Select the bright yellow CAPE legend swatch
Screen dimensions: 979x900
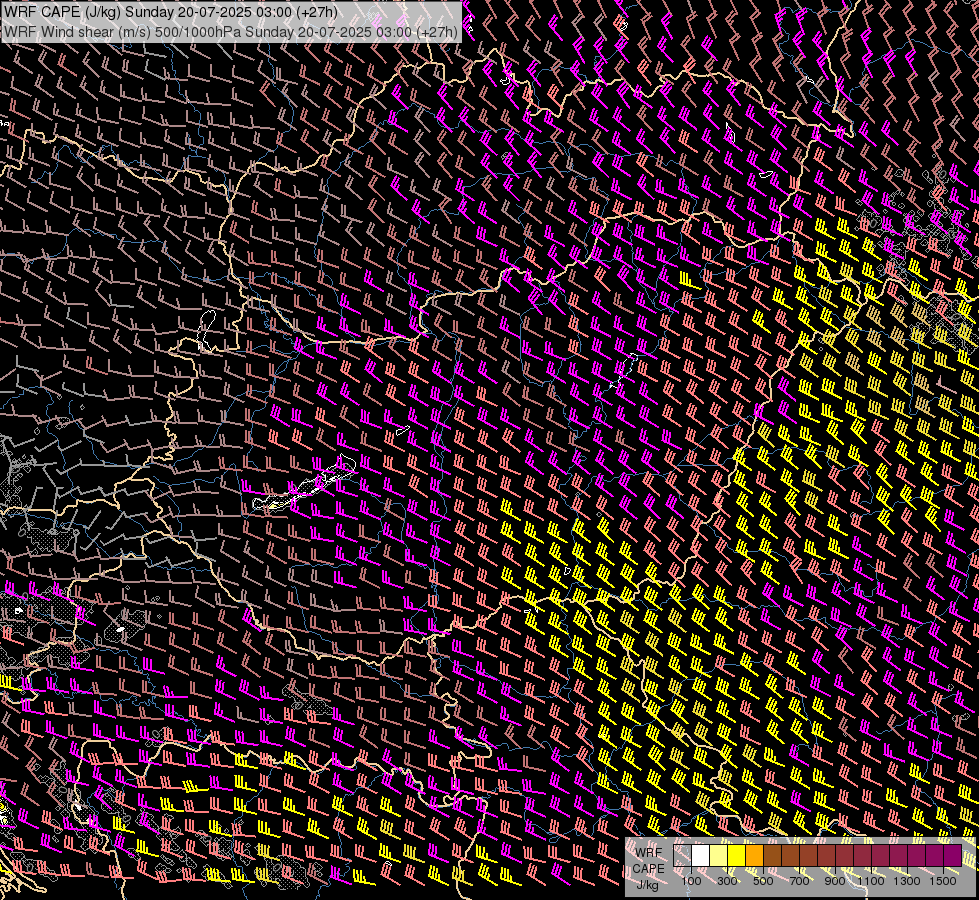[x=737, y=856]
